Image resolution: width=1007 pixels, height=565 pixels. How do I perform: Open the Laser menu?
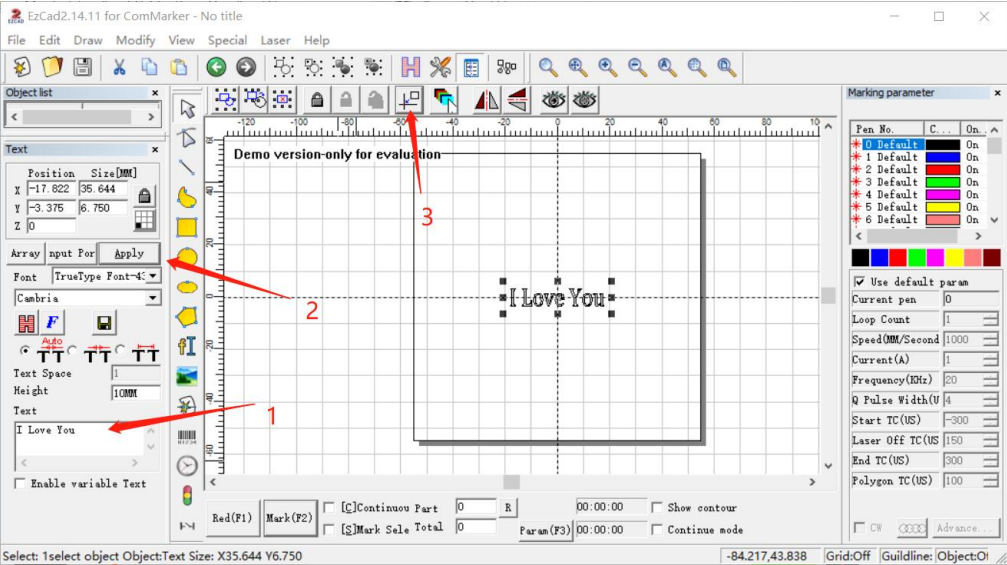[x=275, y=40]
